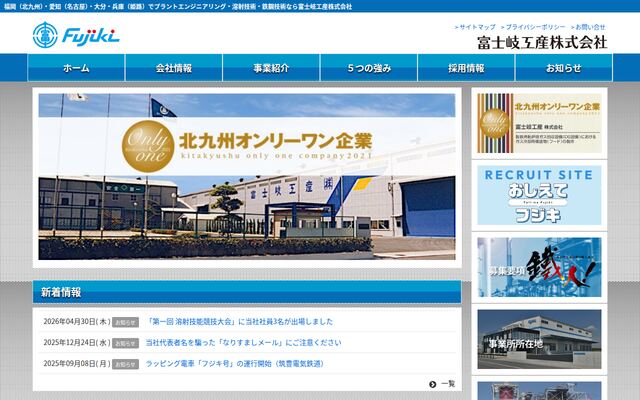
Task: Click the gold Only one emblem in the main banner
Action: [148, 146]
